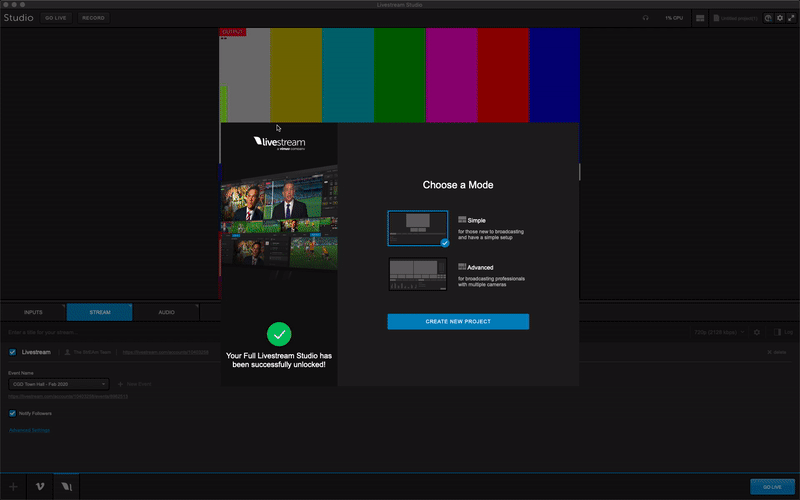800x500 pixels.
Task: Click the green success checkmark icon
Action: click(x=279, y=334)
